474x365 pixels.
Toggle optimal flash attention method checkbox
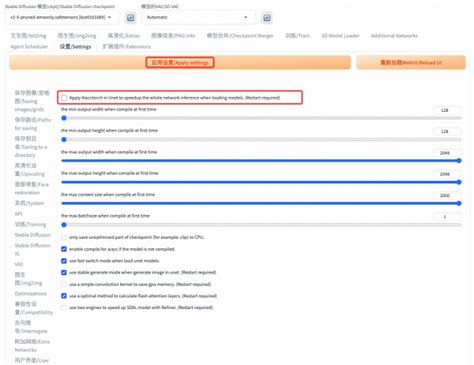pyautogui.click(x=64, y=296)
